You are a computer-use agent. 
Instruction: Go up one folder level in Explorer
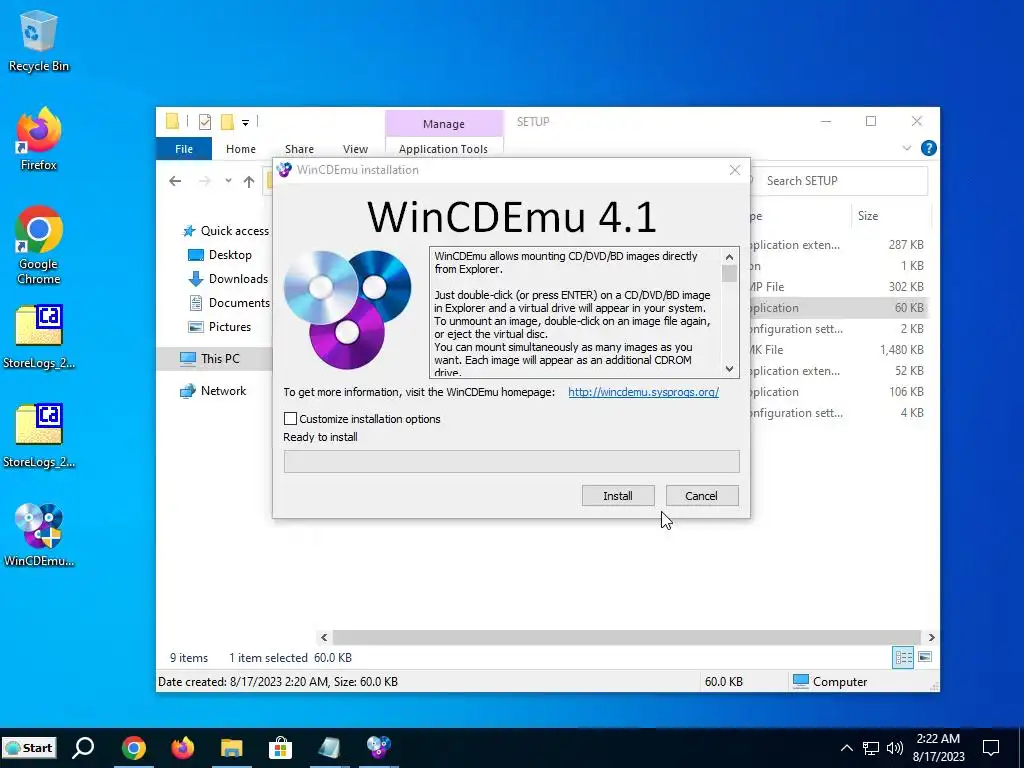(249, 182)
